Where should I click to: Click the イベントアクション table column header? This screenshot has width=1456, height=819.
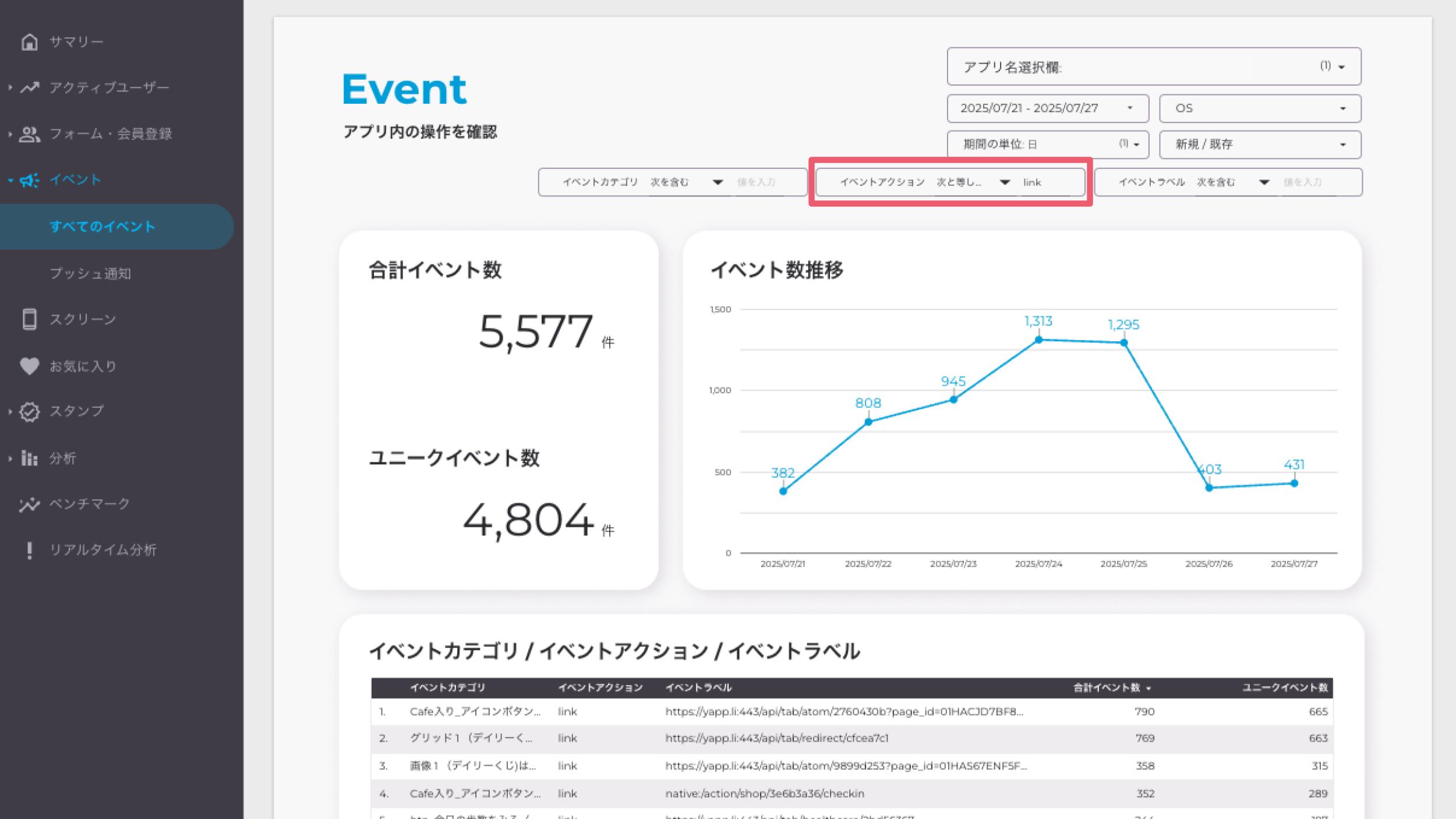[x=600, y=688]
